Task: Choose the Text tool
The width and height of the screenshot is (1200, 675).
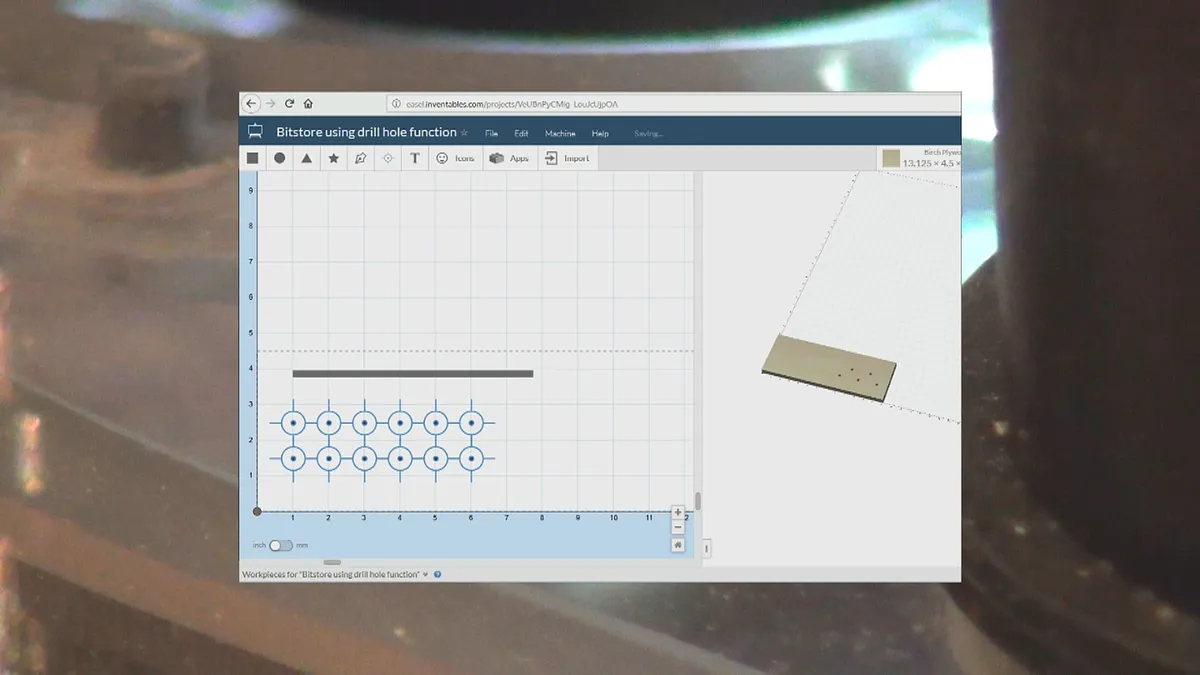Action: (x=415, y=158)
